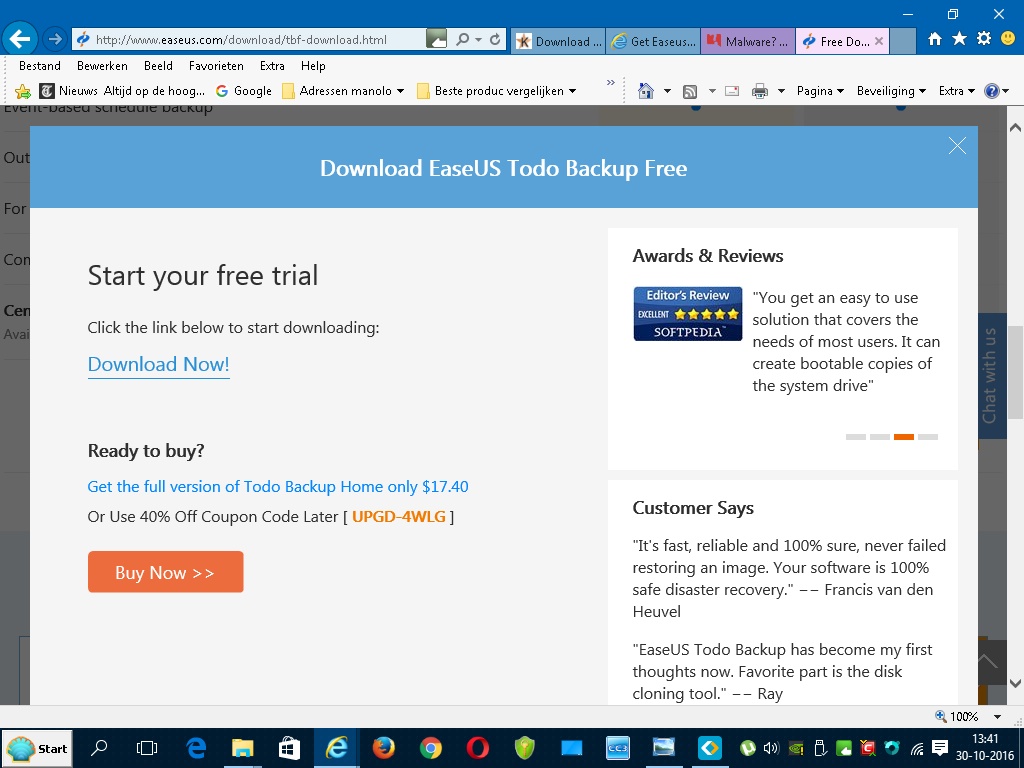Expand the Pagina dropdown menu
1024x768 pixels.
820,91
